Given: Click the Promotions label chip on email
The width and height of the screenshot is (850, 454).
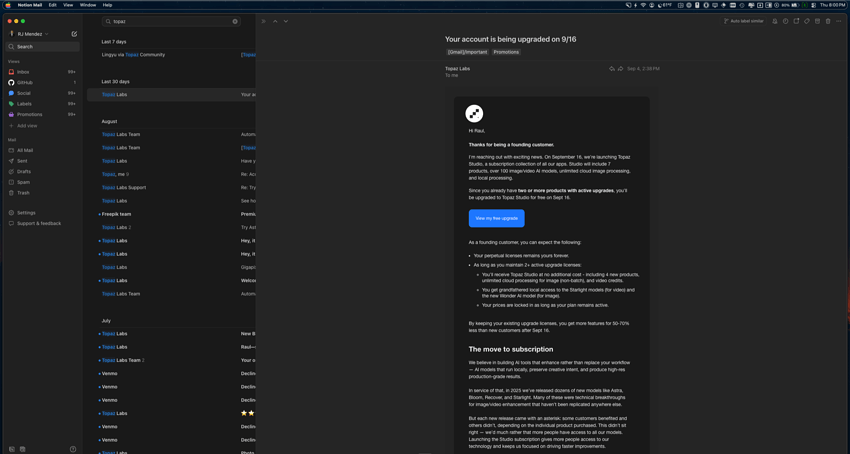Looking at the screenshot, I should 506,52.
